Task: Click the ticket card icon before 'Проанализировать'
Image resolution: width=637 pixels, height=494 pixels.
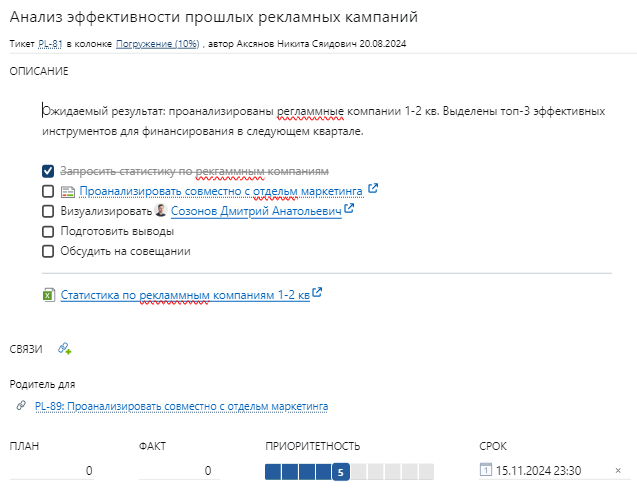Action: 68,191
